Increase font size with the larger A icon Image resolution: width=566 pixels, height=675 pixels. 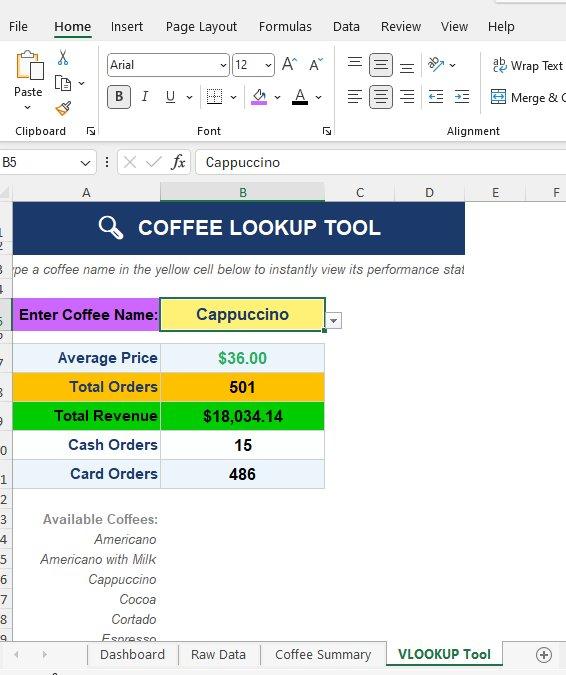289,65
